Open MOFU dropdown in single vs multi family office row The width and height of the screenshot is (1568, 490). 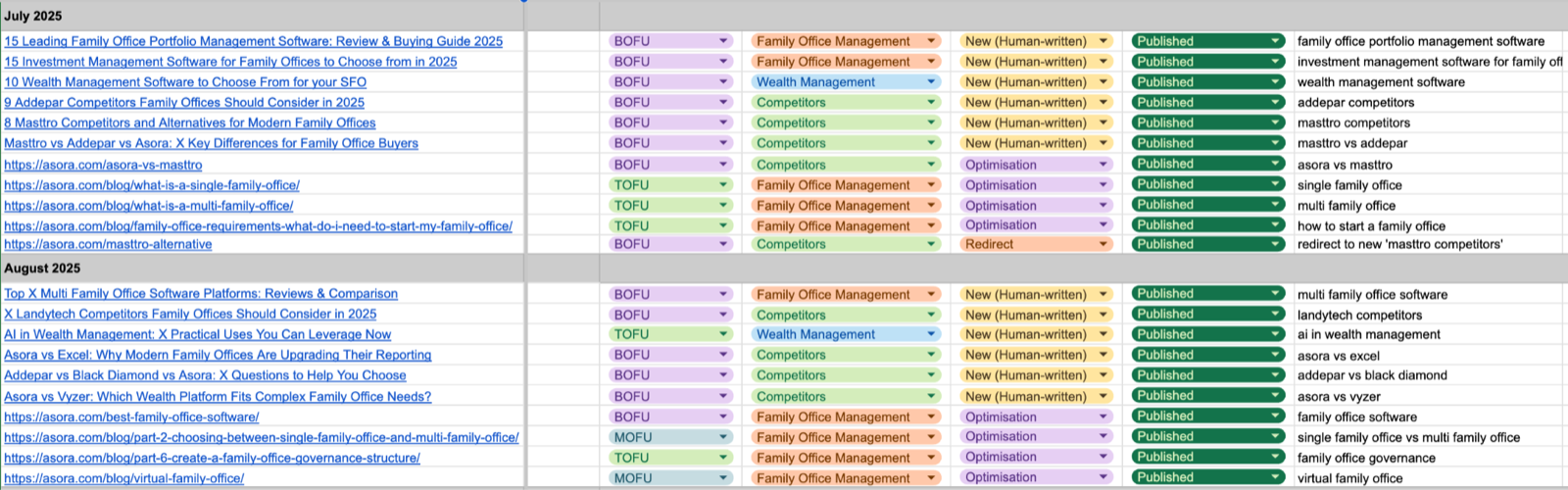[670, 437]
